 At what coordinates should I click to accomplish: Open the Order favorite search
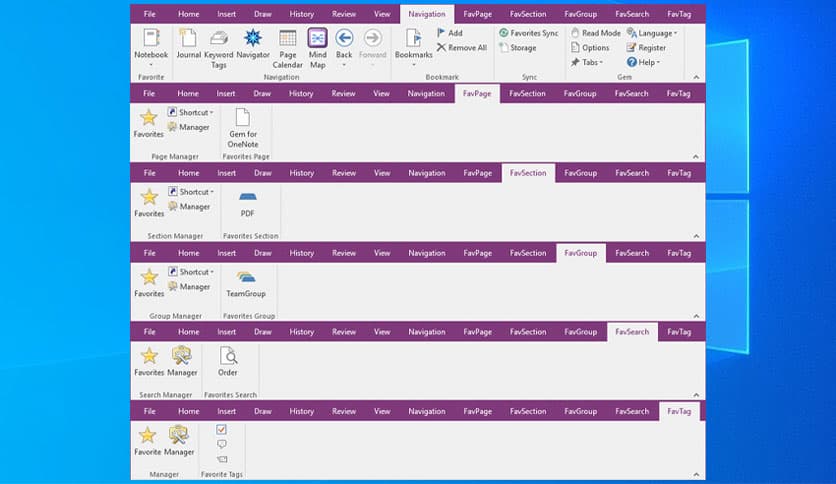(x=228, y=361)
